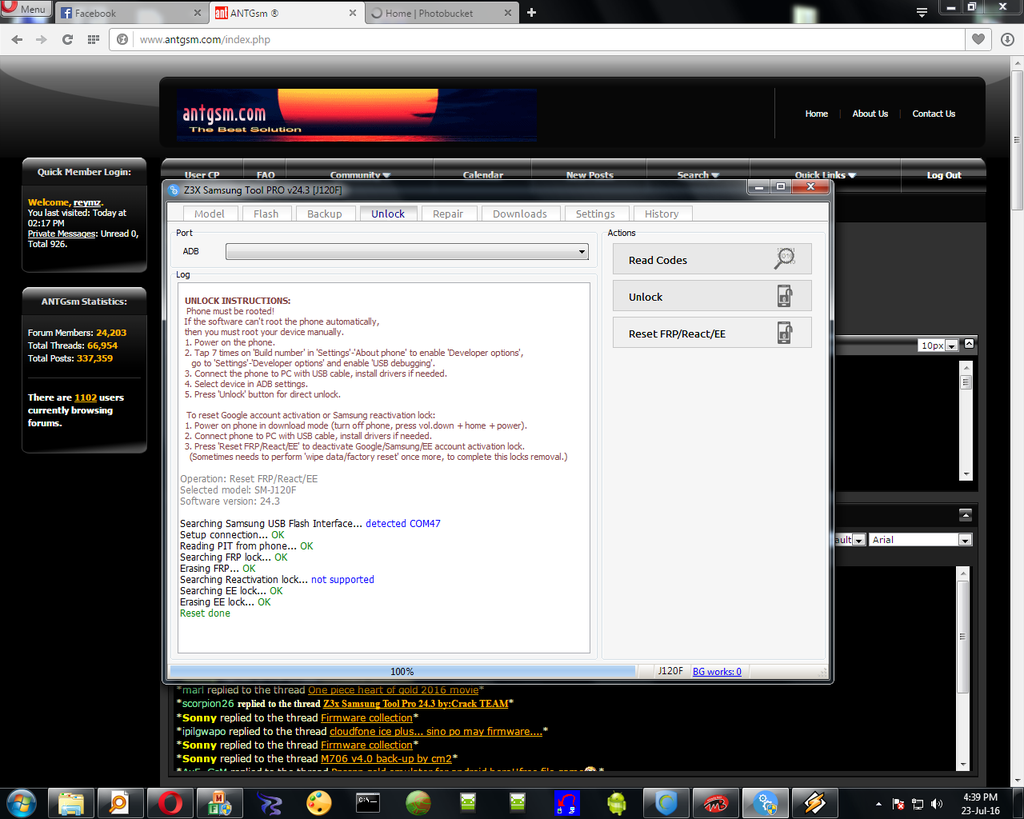
Task: Open the Opera browser taskbar icon
Action: [170, 803]
